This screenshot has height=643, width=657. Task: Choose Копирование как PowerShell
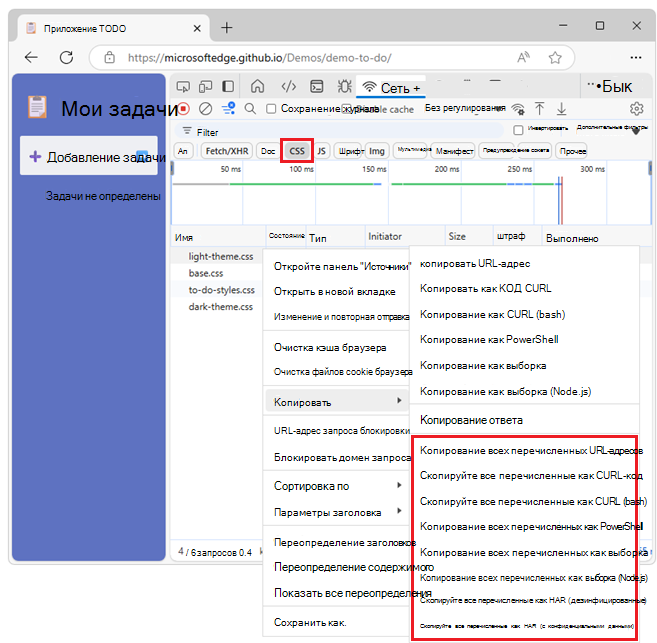click(x=524, y=340)
